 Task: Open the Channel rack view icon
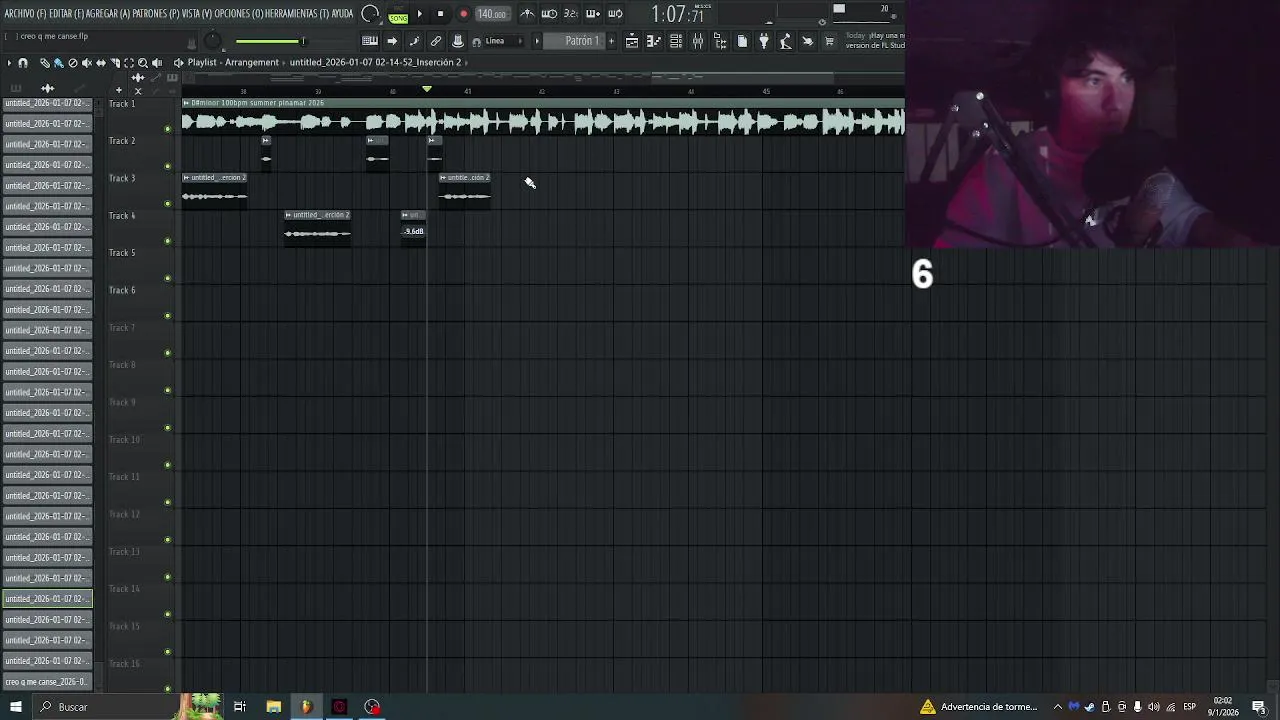click(x=676, y=41)
